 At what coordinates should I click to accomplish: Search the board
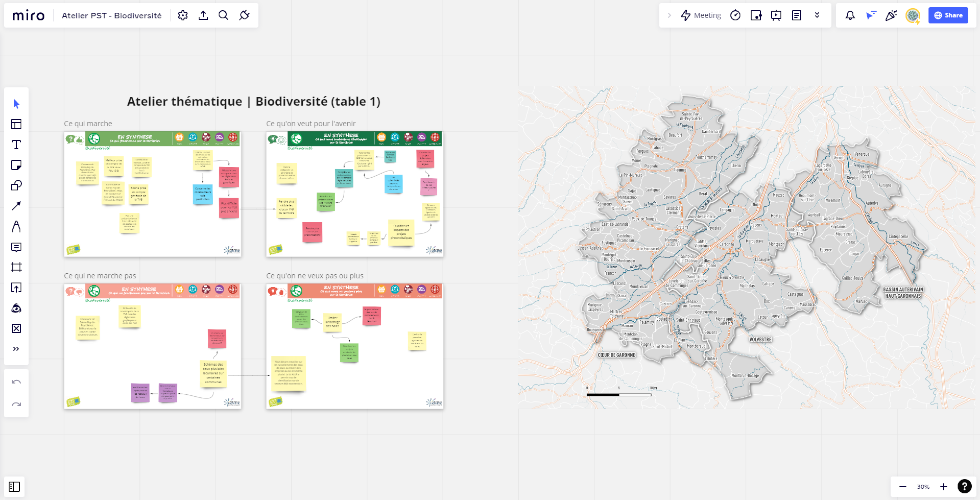click(223, 16)
